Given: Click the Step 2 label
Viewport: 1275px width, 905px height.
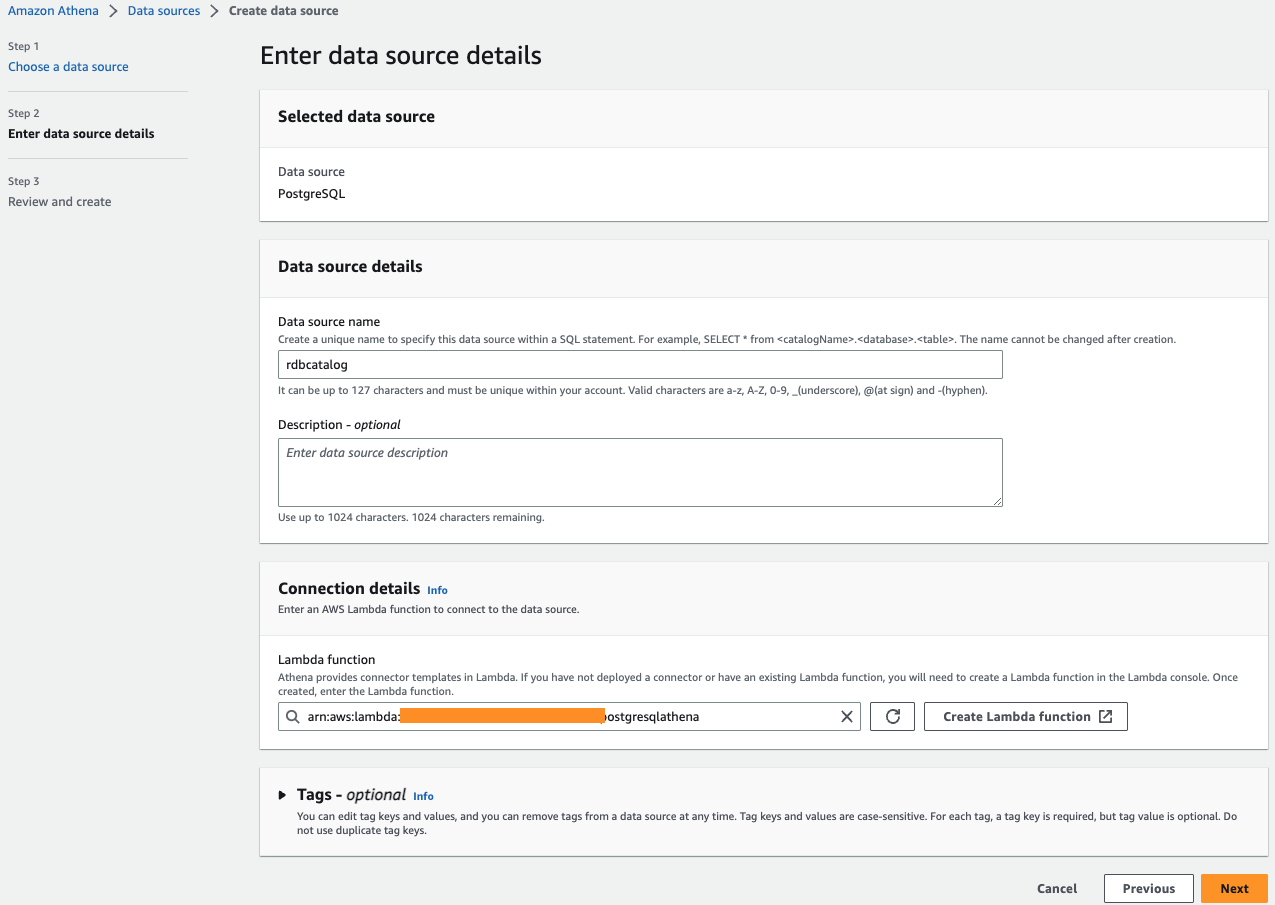Looking at the screenshot, I should [24, 114].
